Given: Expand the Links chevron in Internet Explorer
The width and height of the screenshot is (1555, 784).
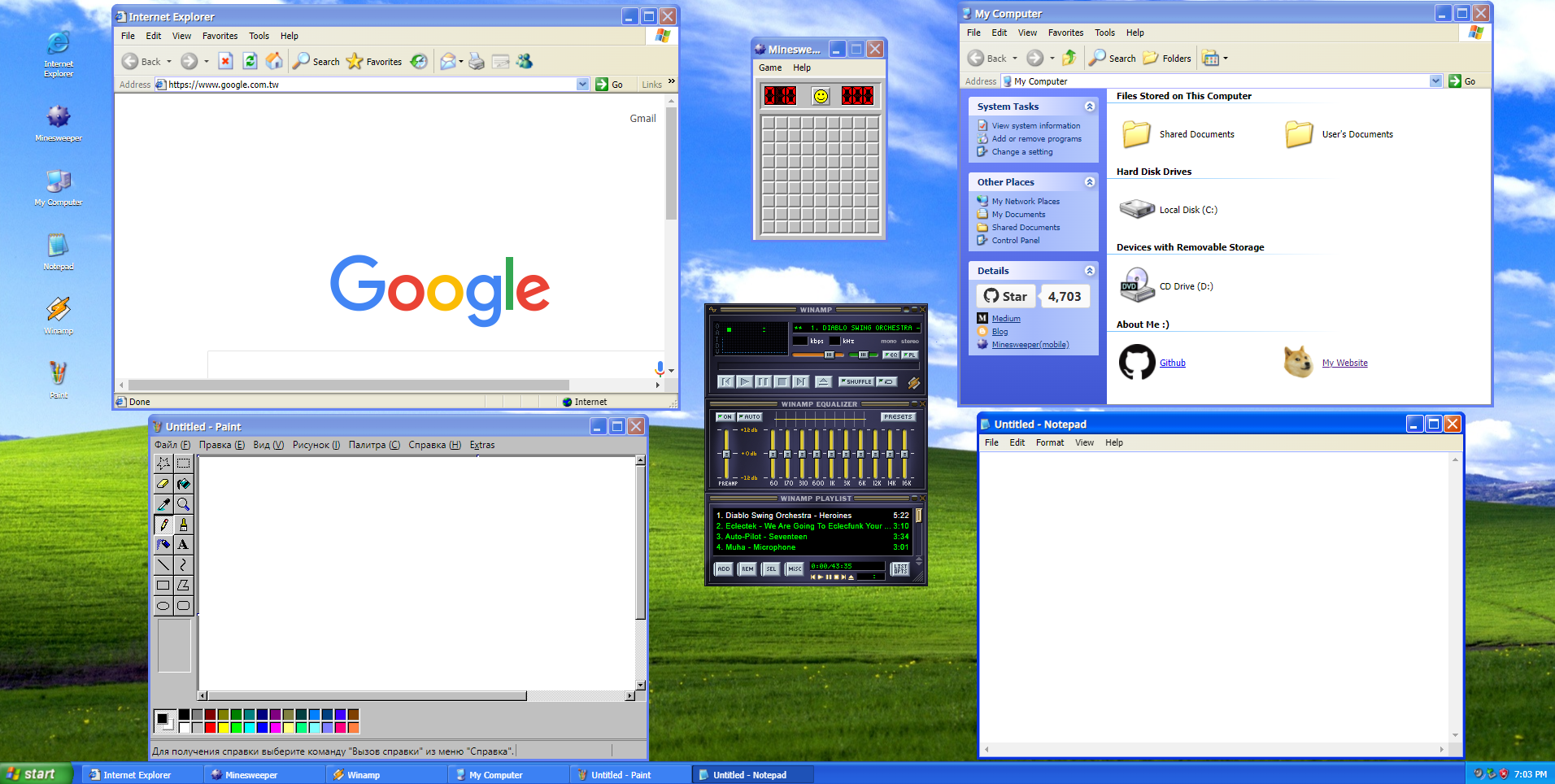Looking at the screenshot, I should point(671,81).
